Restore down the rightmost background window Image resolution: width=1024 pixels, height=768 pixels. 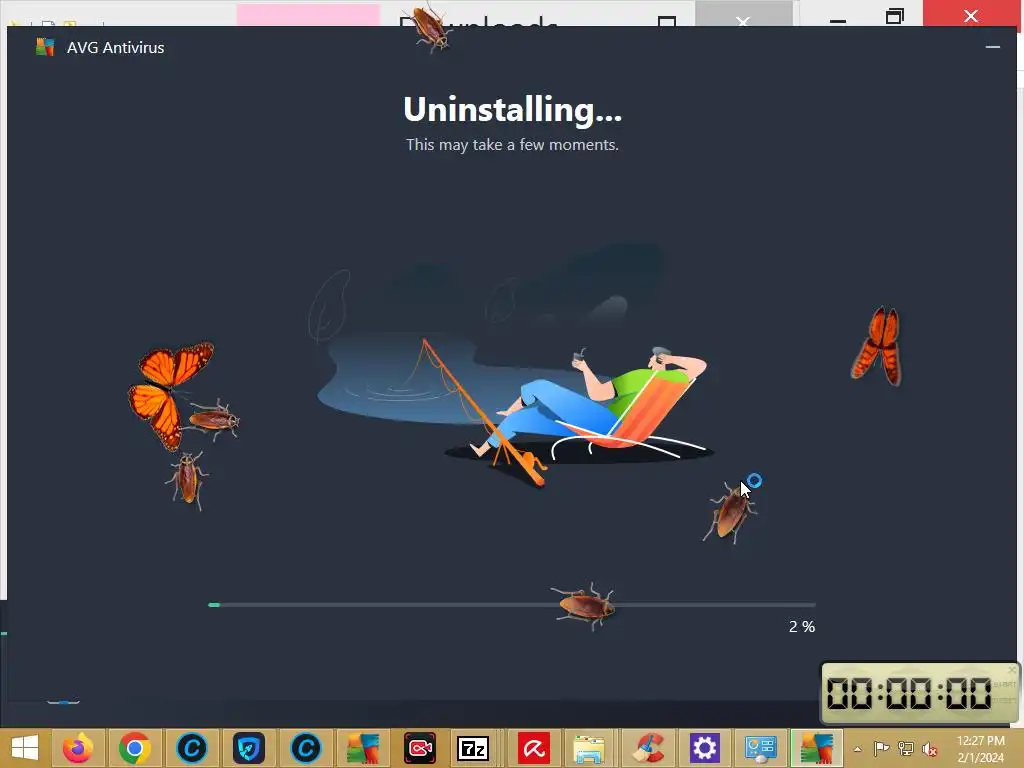895,16
